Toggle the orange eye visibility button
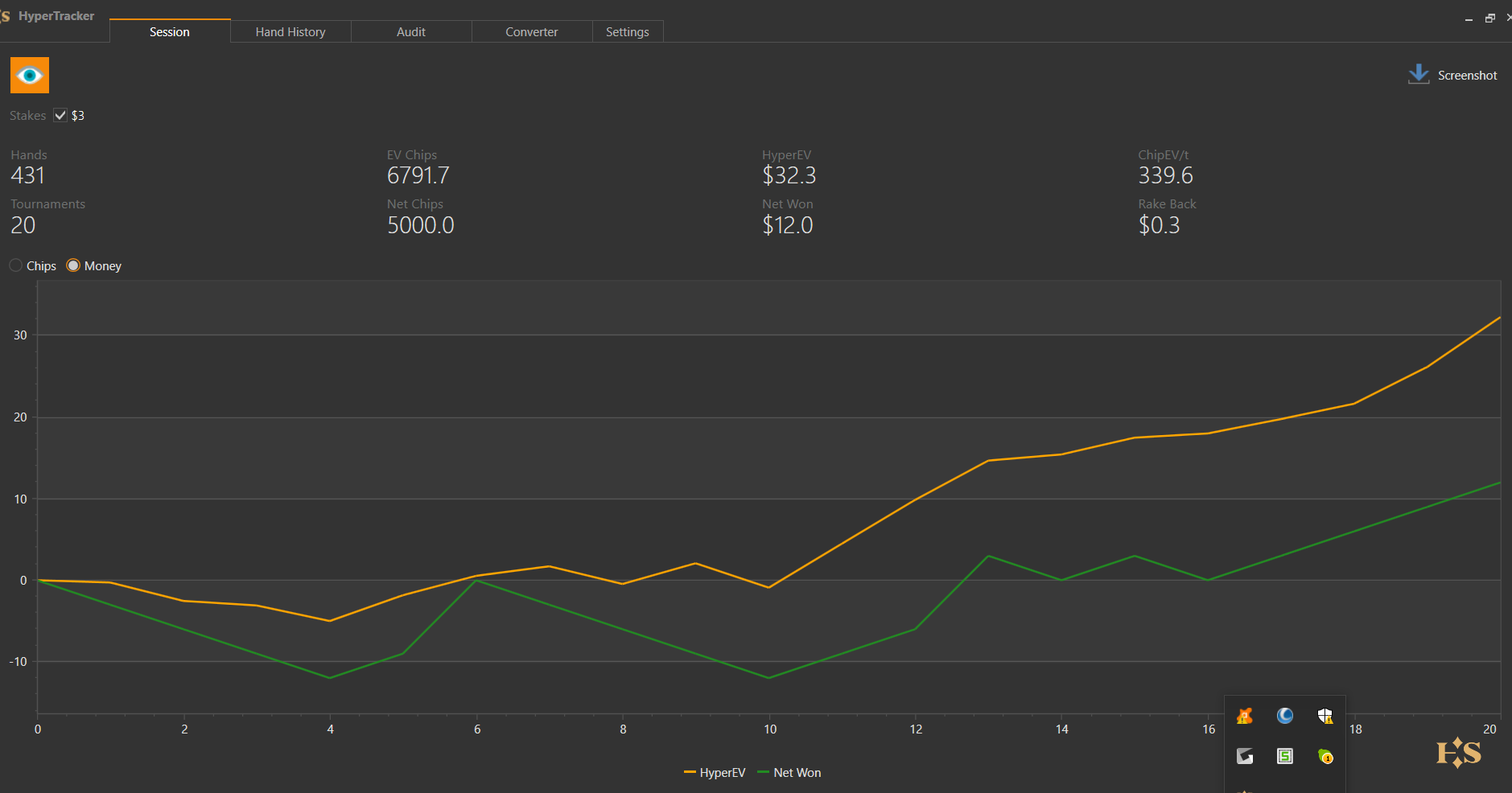 (30, 76)
